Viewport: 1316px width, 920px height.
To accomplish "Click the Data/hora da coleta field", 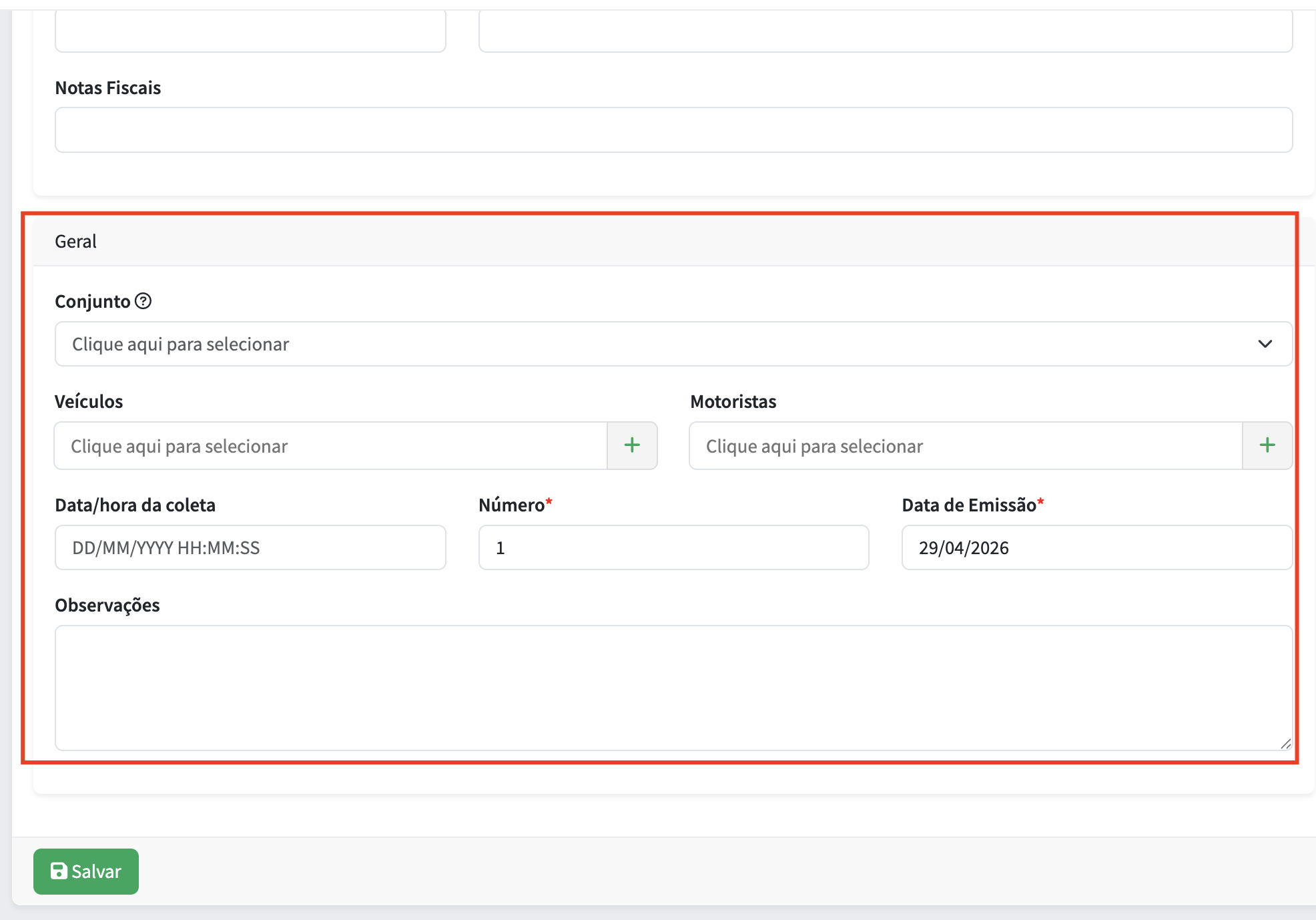I will tap(250, 547).
